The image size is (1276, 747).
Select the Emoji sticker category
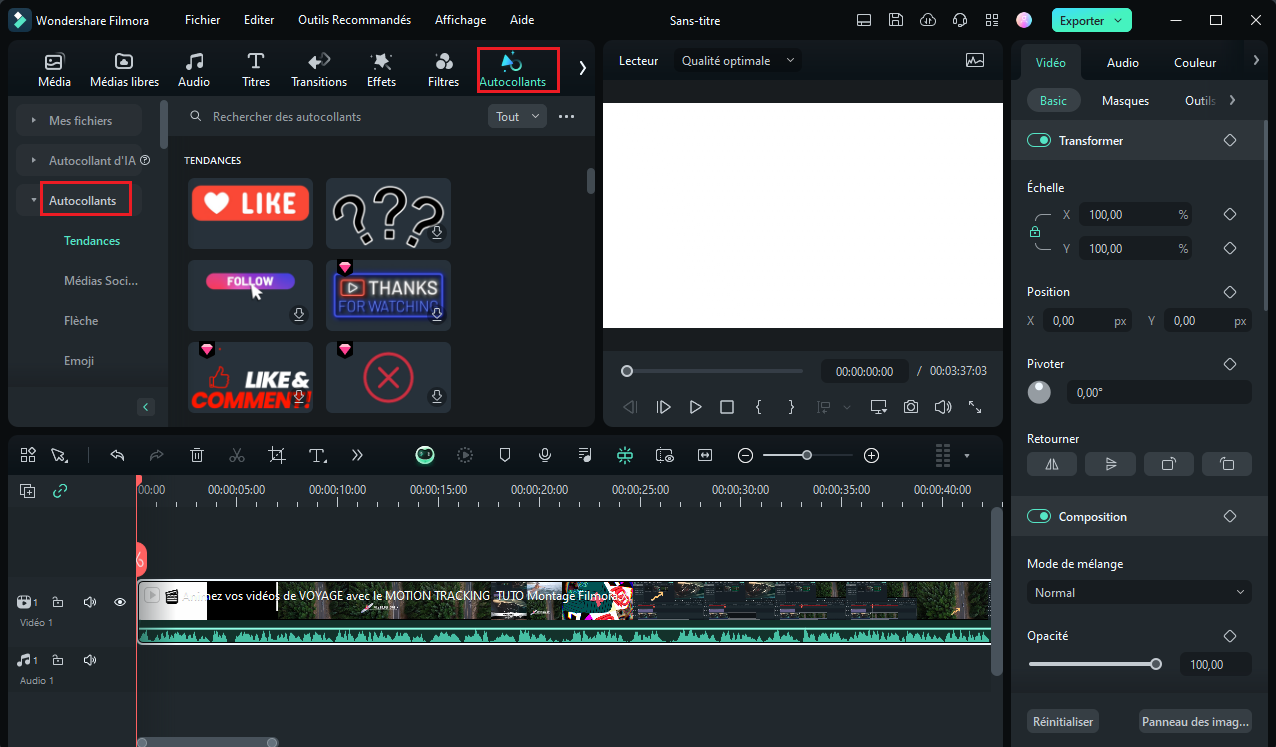[x=79, y=361]
